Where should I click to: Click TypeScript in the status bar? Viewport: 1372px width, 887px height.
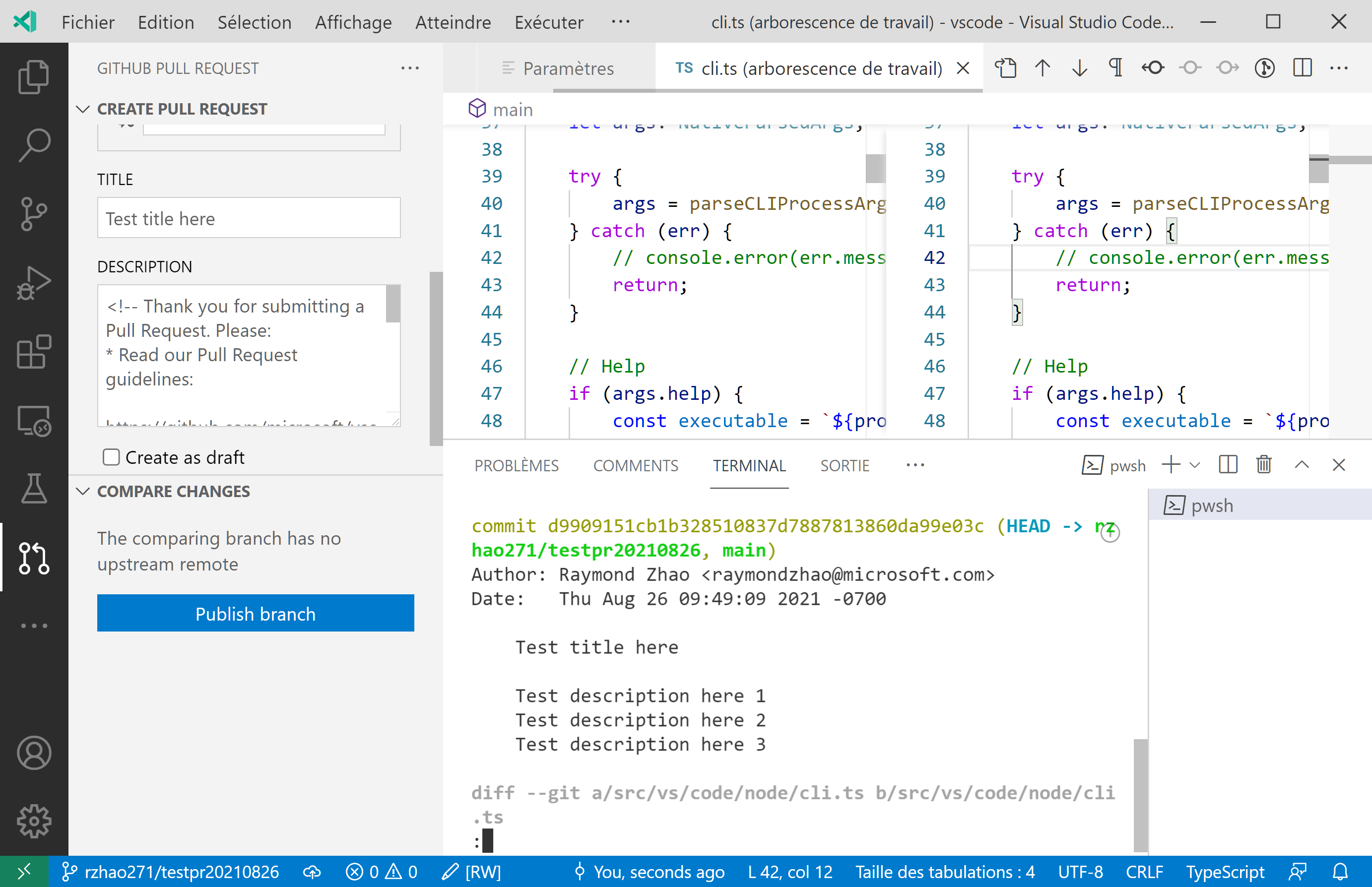1225,872
